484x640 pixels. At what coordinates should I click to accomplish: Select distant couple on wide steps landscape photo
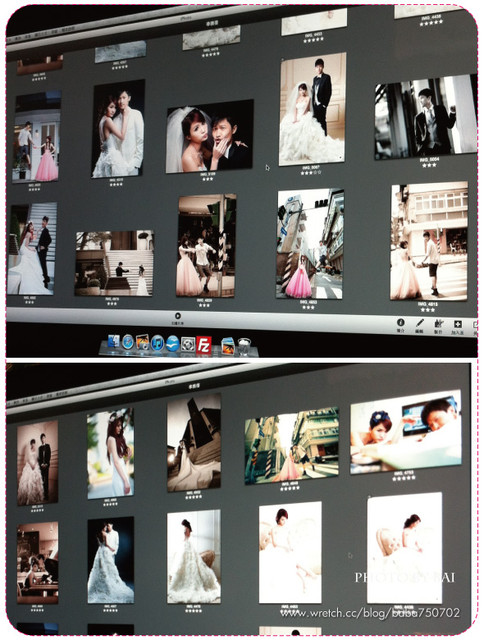coord(114,263)
